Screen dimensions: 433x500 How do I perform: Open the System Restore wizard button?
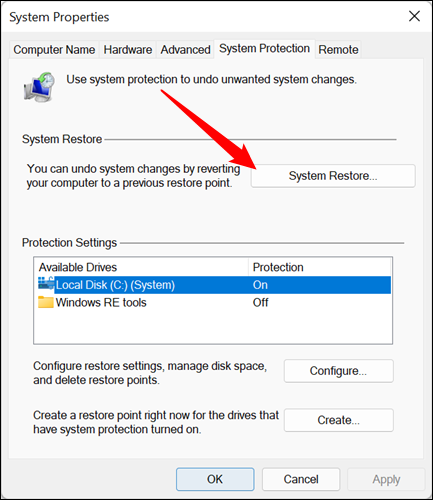click(x=333, y=176)
